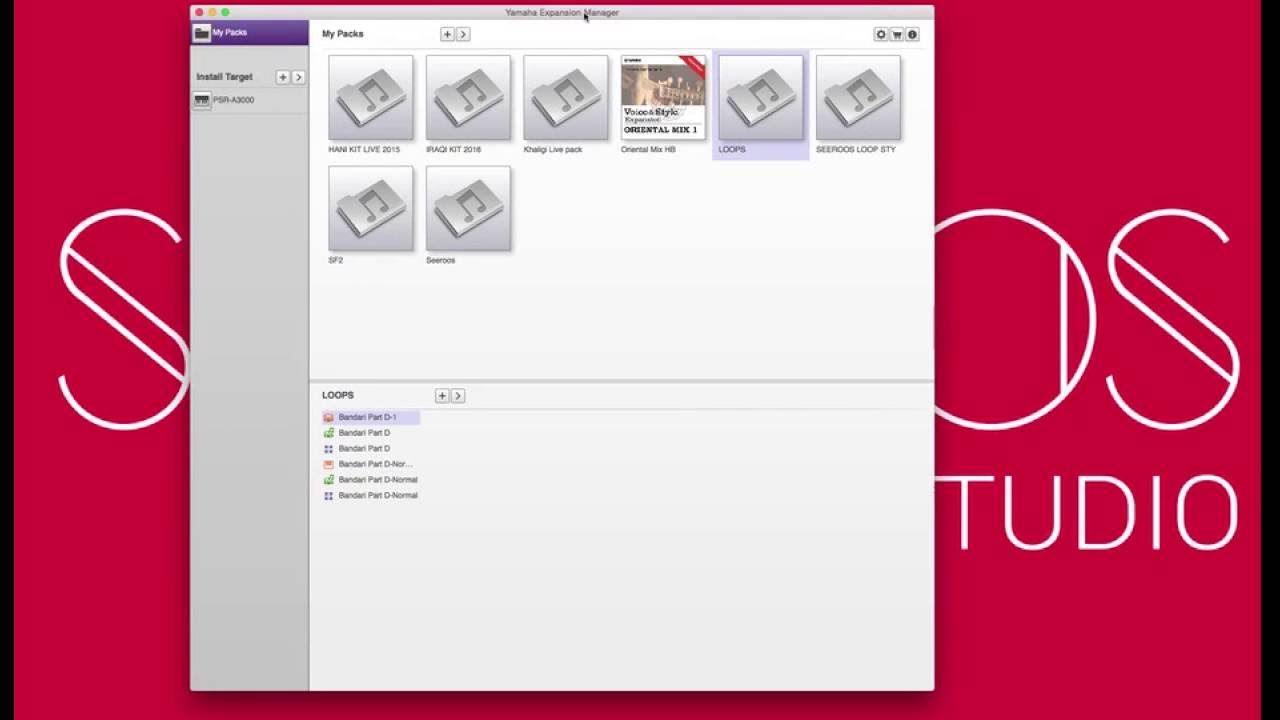Click the arrow button beside the LOOPS heading
The width and height of the screenshot is (1280, 720).
point(458,396)
